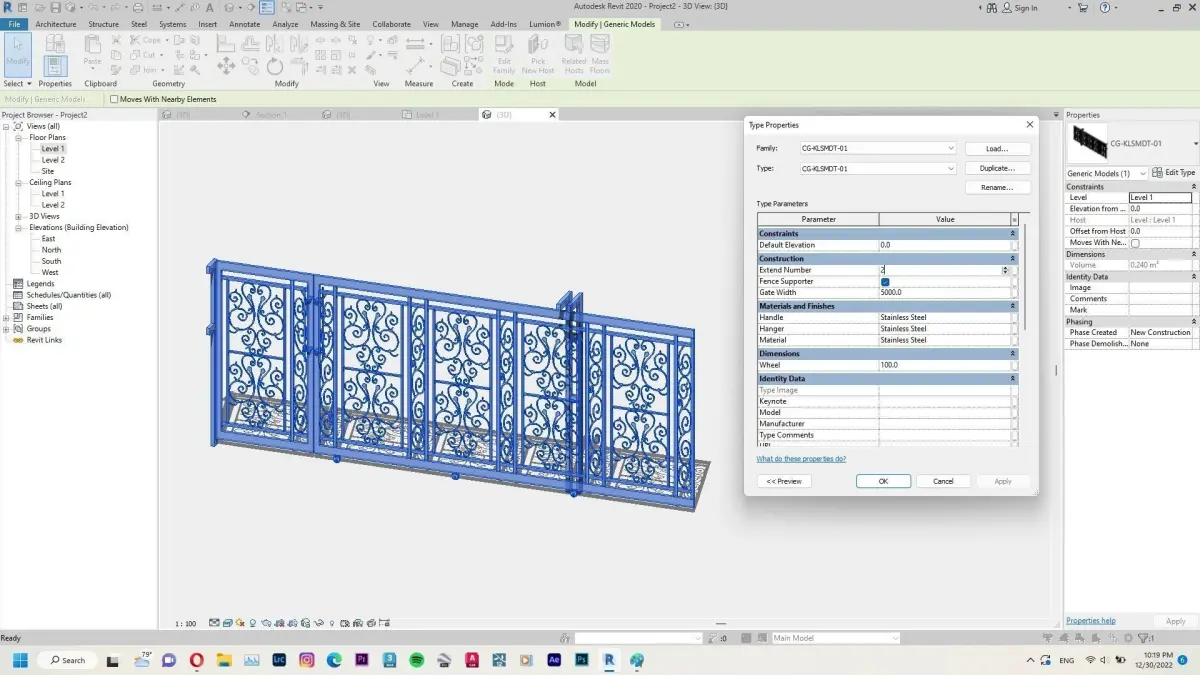Viewport: 1200px width, 675px height.
Task: Collapse Materials and Finishes group
Action: [1013, 306]
